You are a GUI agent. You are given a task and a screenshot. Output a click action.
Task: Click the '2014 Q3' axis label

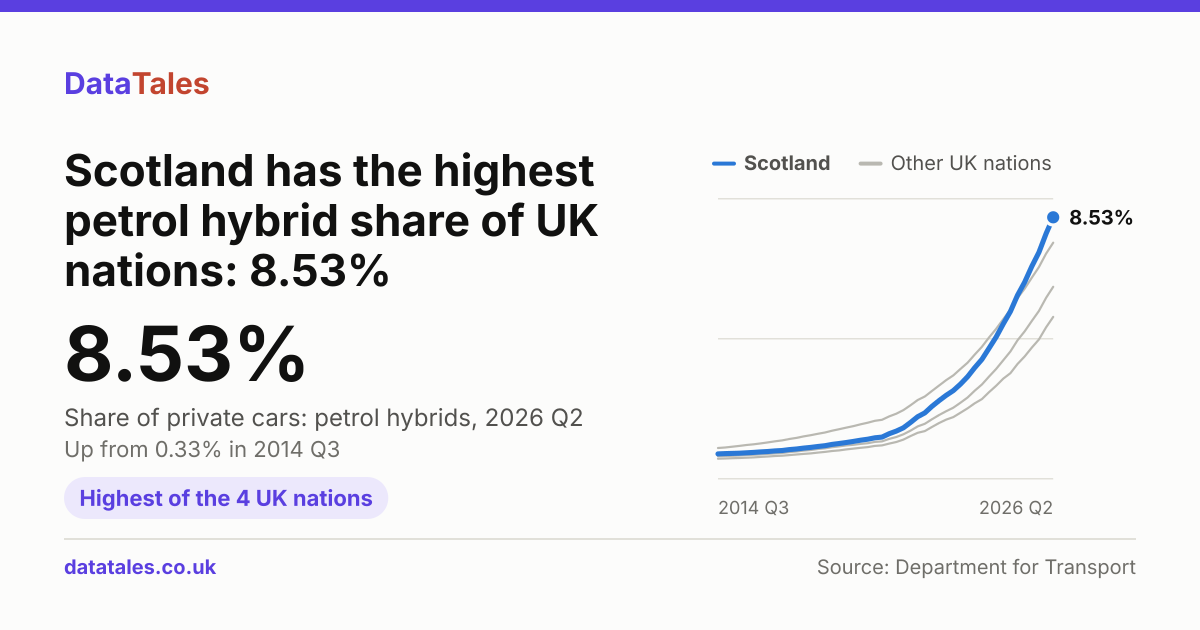click(754, 508)
